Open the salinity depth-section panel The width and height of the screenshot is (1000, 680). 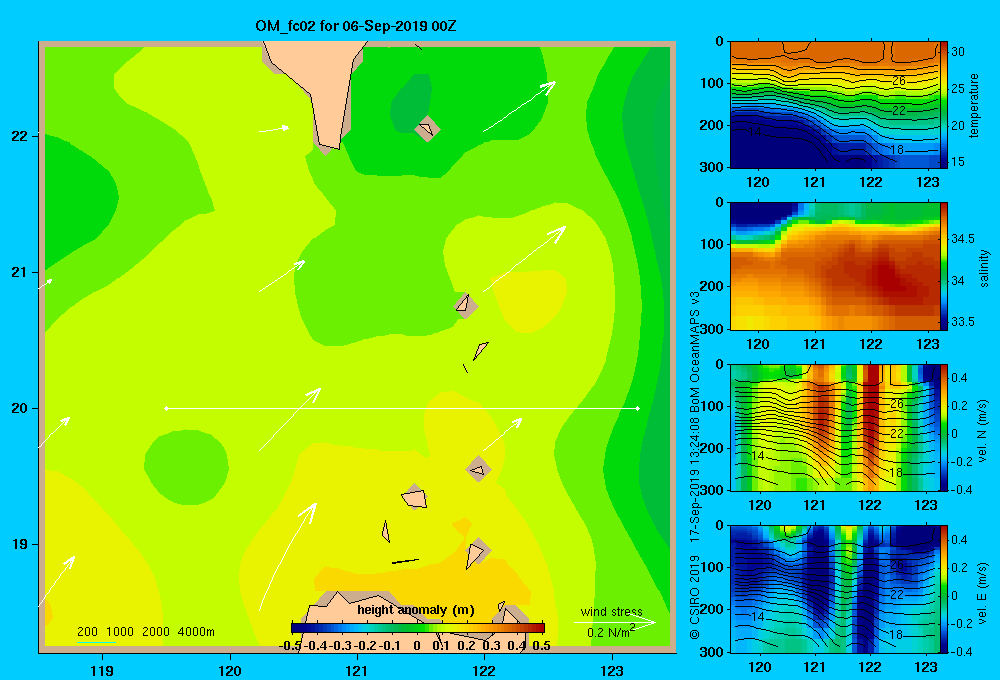pos(834,266)
